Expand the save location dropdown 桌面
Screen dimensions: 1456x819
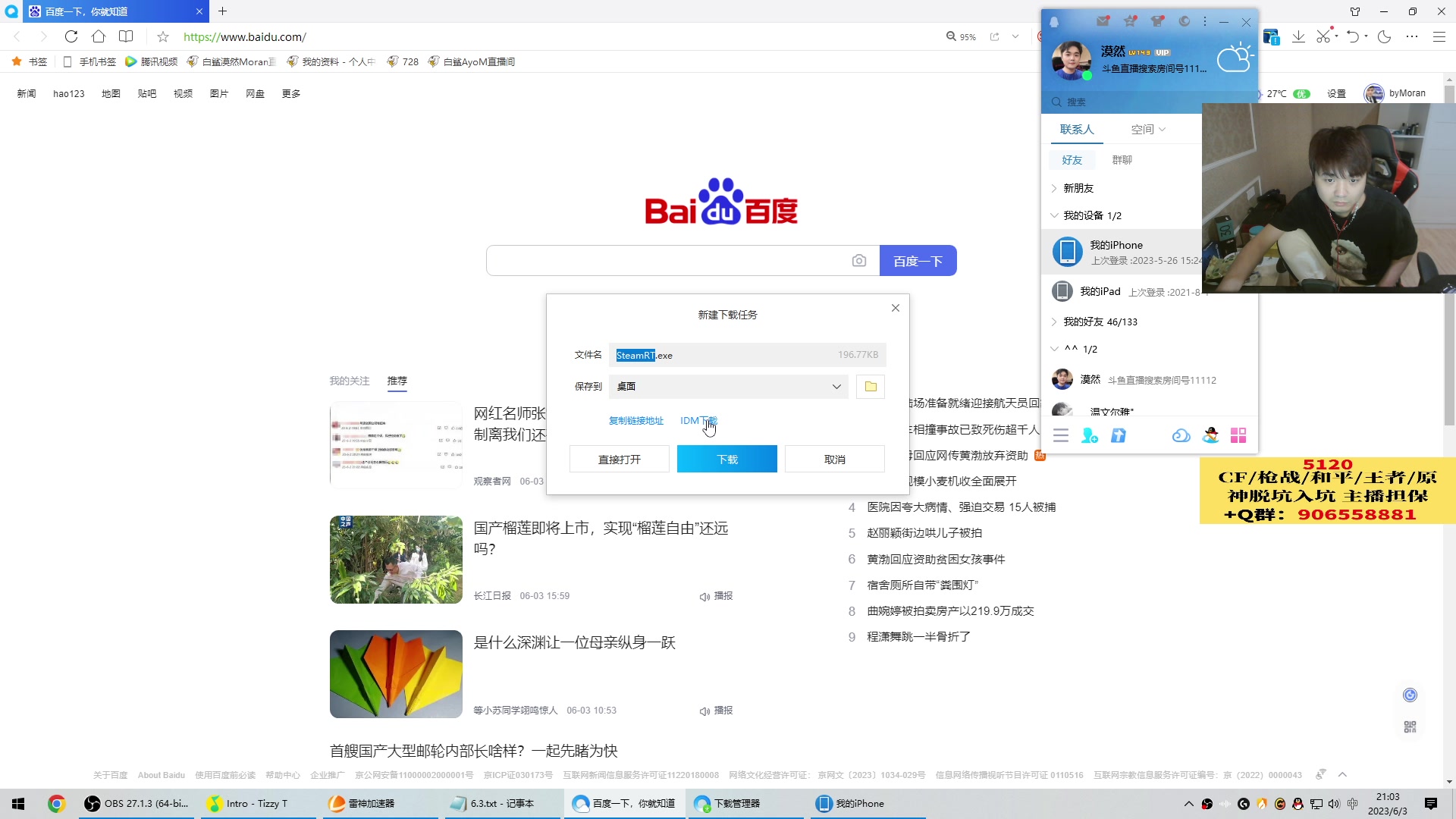[836, 387]
